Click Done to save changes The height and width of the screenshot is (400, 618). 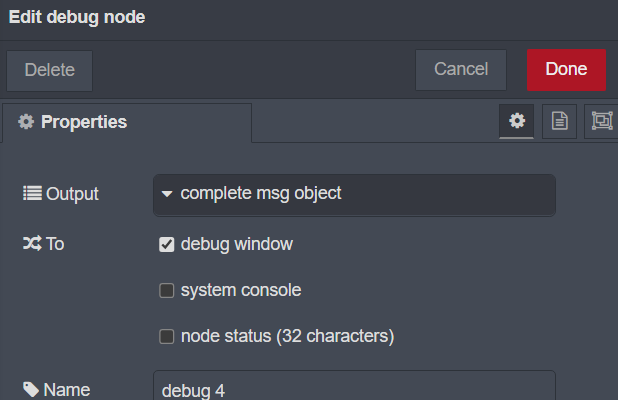566,70
